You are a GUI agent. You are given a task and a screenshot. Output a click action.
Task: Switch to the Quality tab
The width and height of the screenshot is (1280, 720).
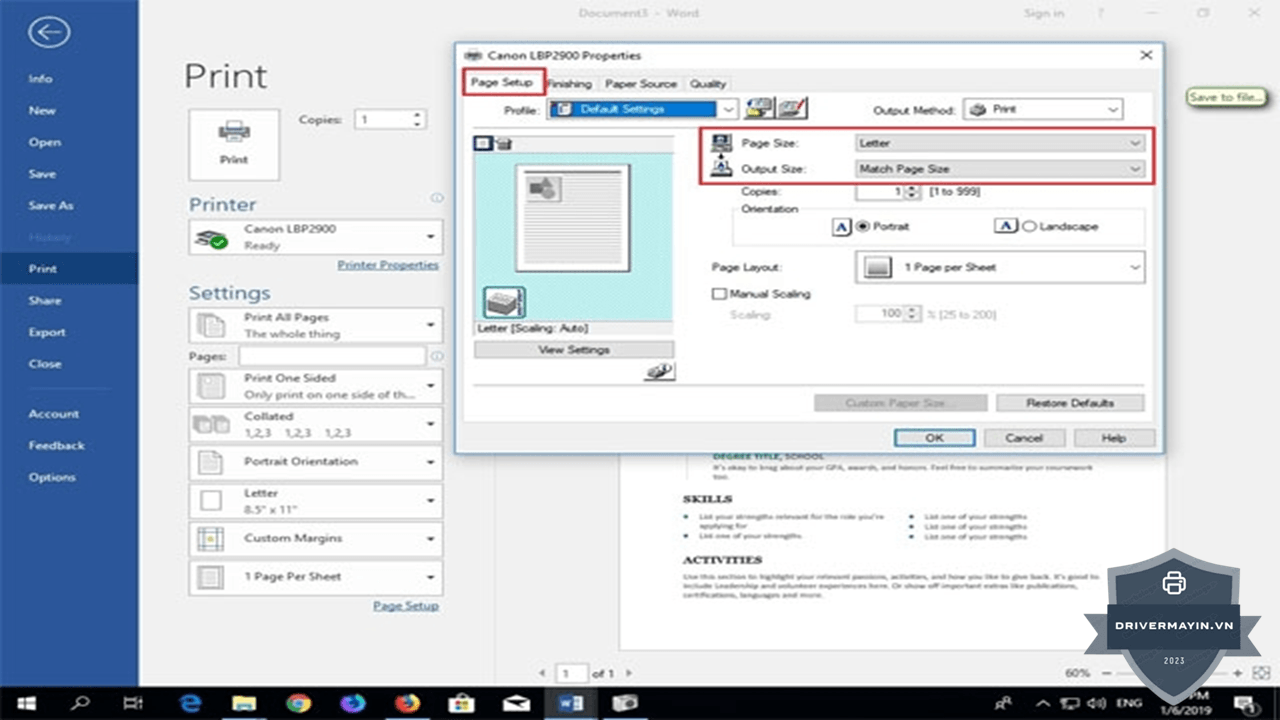click(708, 84)
